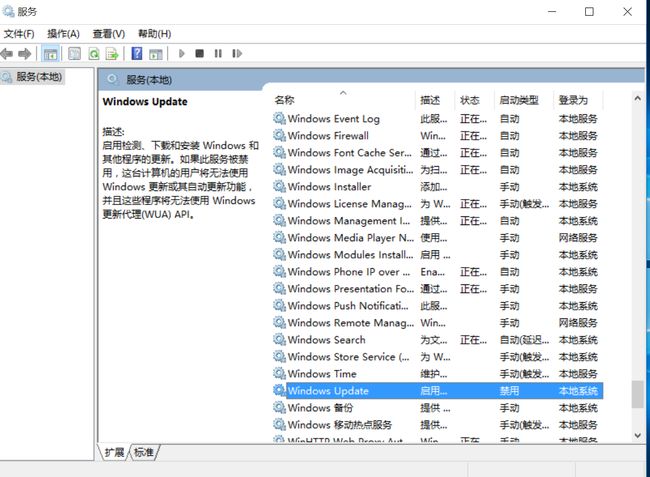Sort by the 描述 column header
The image size is (650, 477).
point(436,100)
